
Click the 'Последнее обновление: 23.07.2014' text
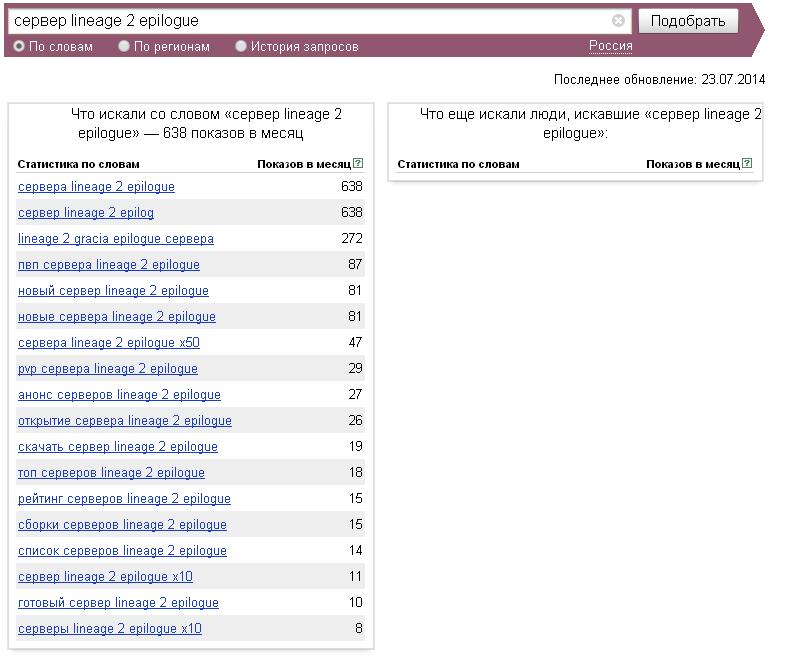click(660, 79)
